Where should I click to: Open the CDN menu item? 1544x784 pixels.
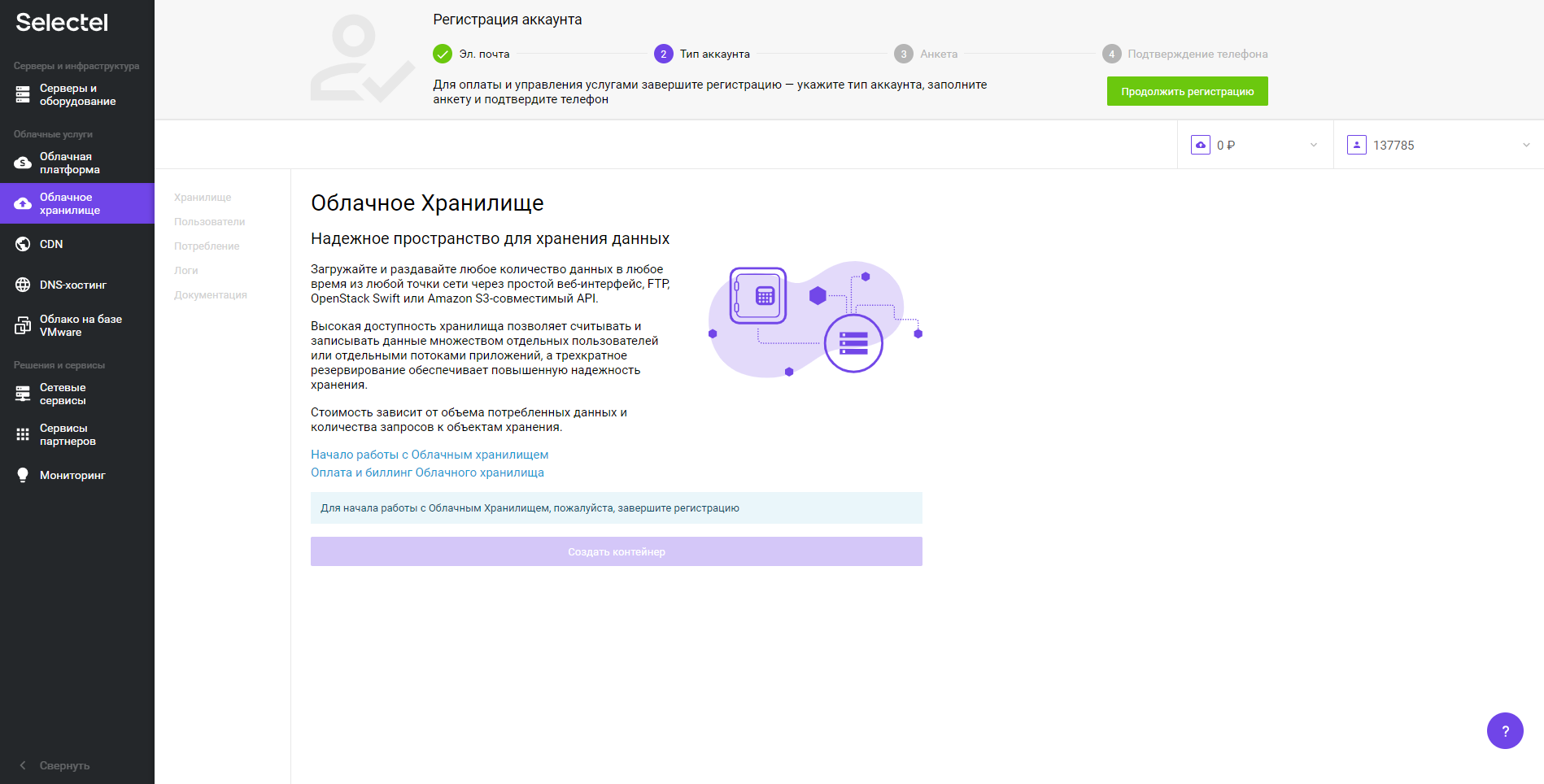[x=77, y=244]
